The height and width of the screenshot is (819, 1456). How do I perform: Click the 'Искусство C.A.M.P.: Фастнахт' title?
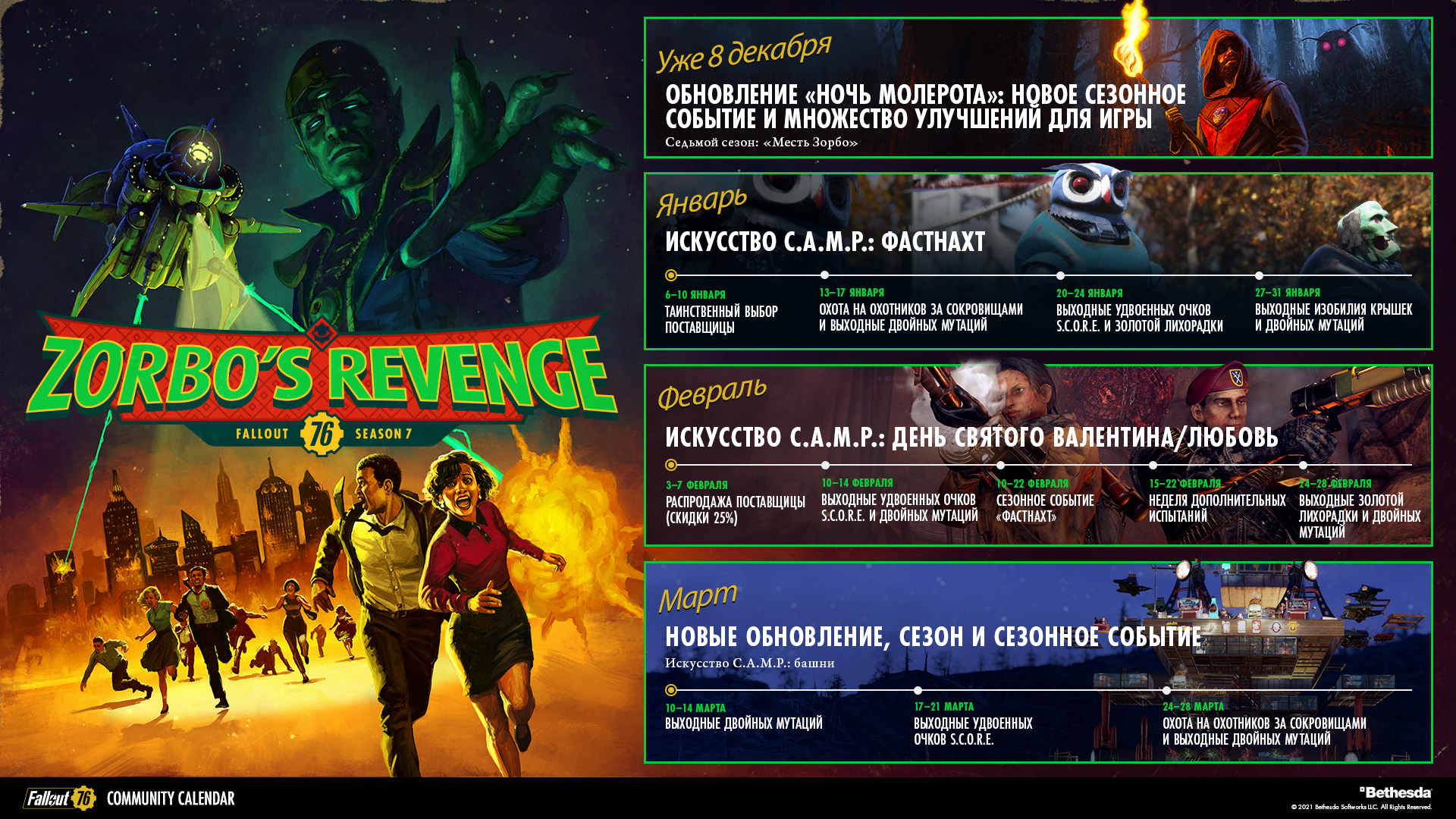[x=824, y=242]
